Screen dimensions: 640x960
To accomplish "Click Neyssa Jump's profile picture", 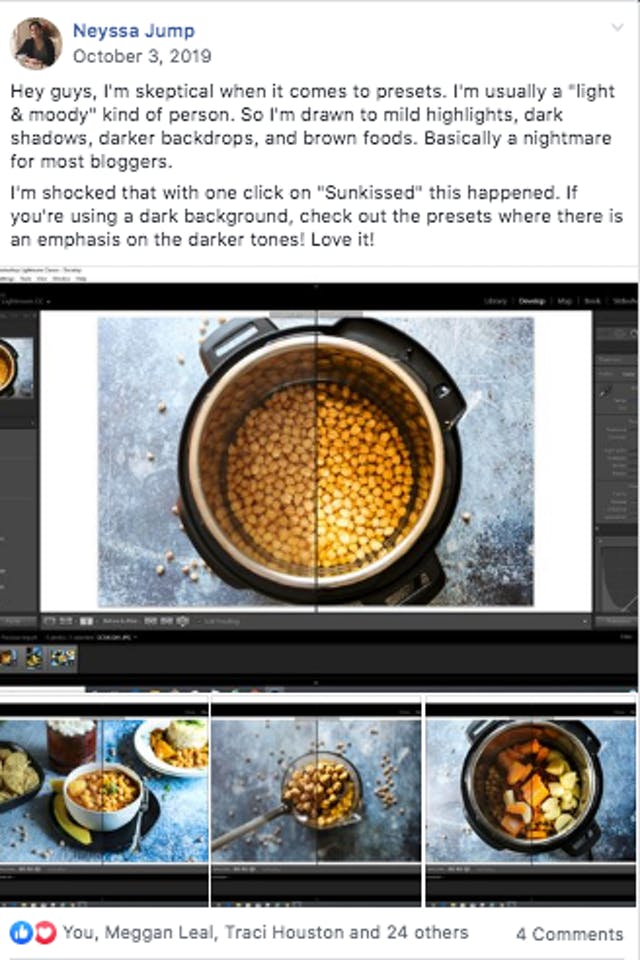I will coord(36,44).
